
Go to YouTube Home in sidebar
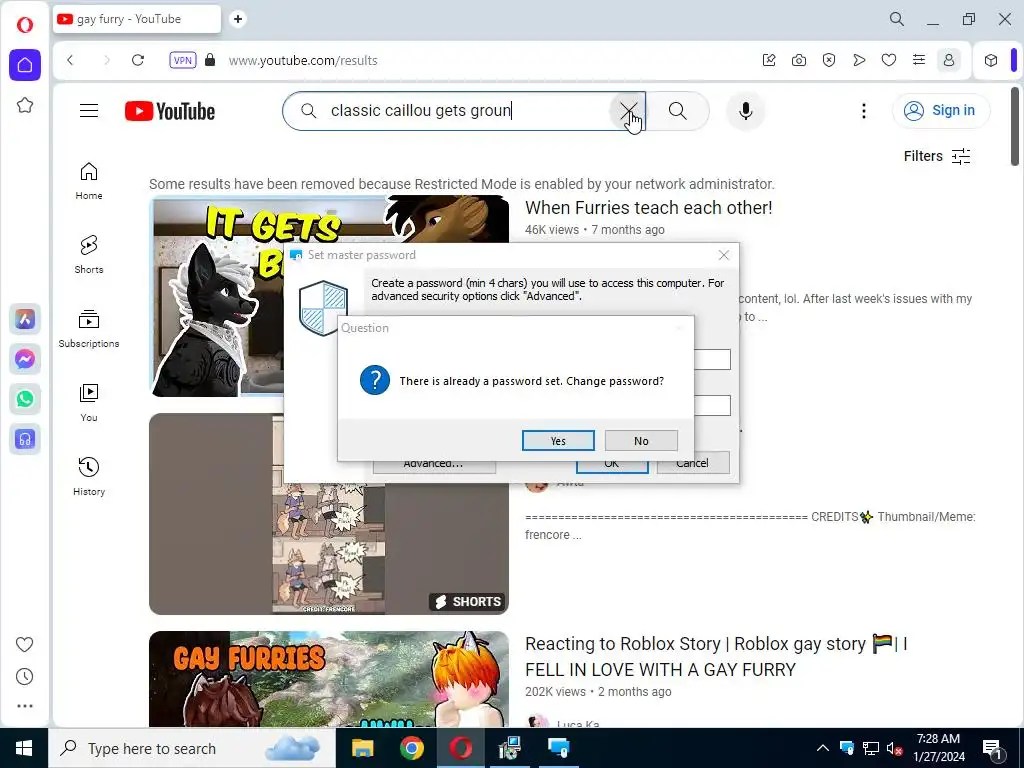(x=89, y=181)
